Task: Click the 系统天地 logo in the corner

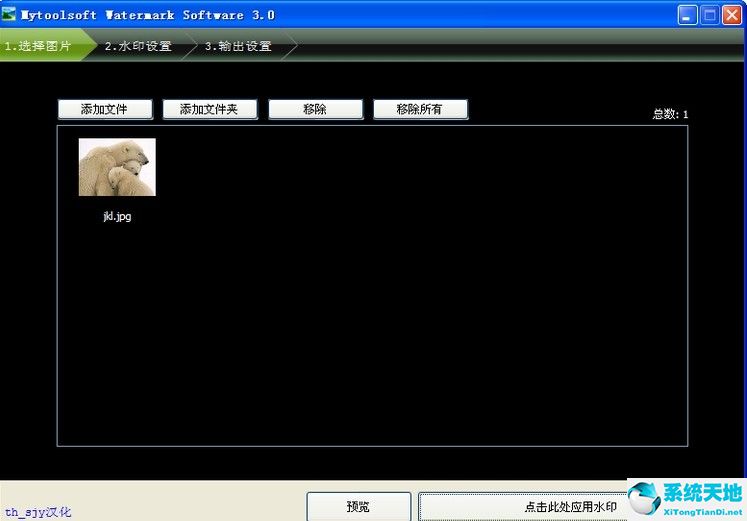Action: coord(687,497)
